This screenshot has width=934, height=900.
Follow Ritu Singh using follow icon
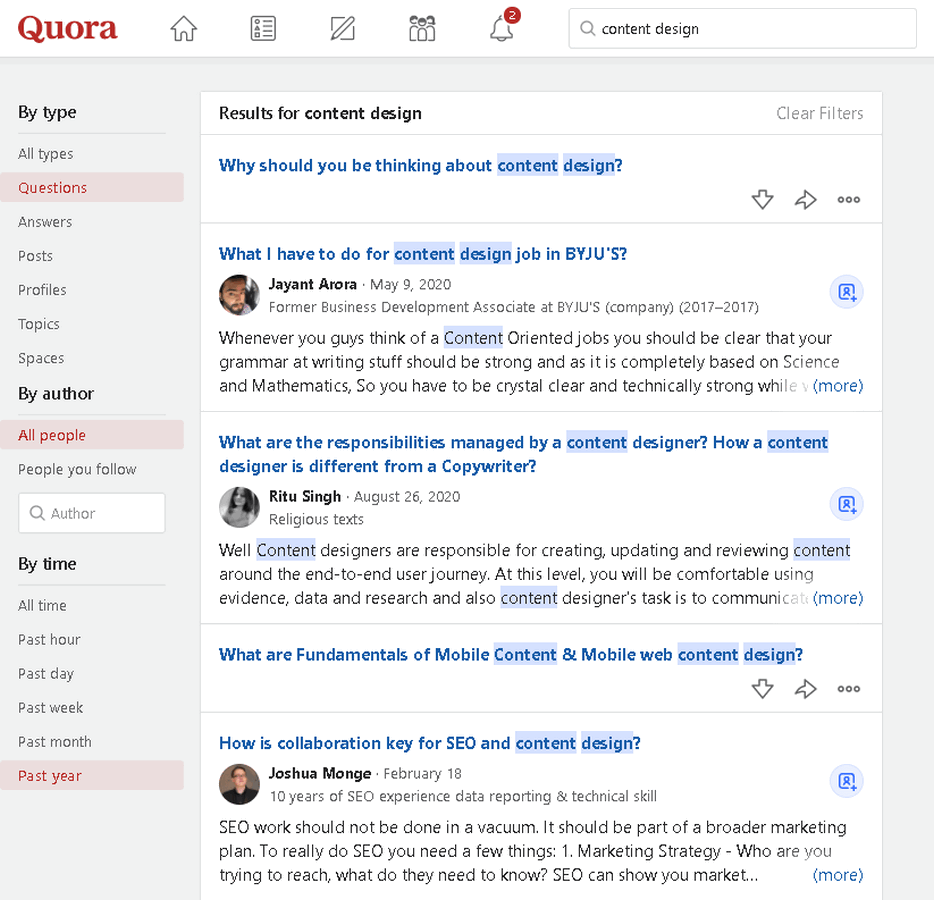click(846, 504)
